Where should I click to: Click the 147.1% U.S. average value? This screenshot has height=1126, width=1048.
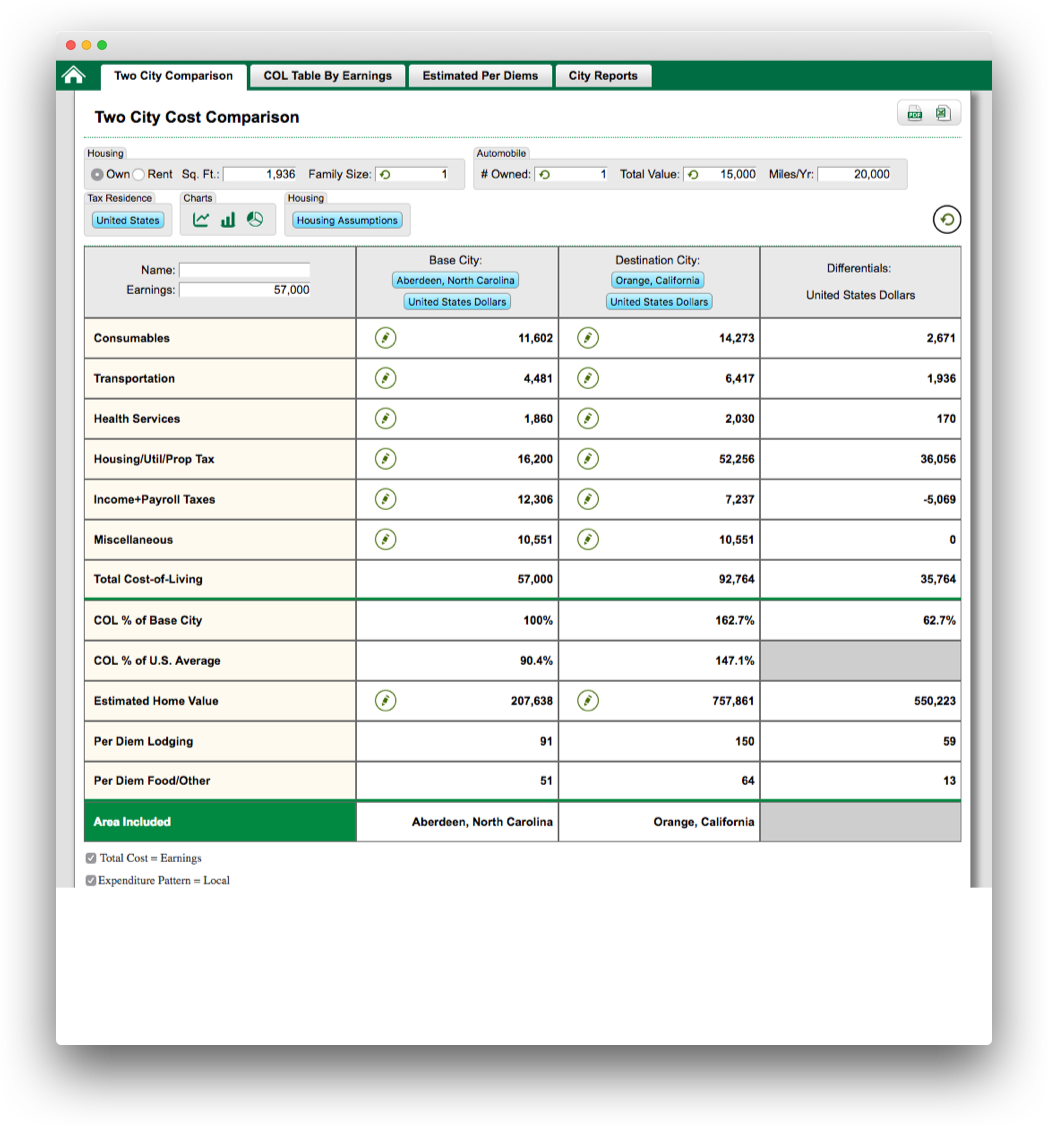pyautogui.click(x=735, y=661)
